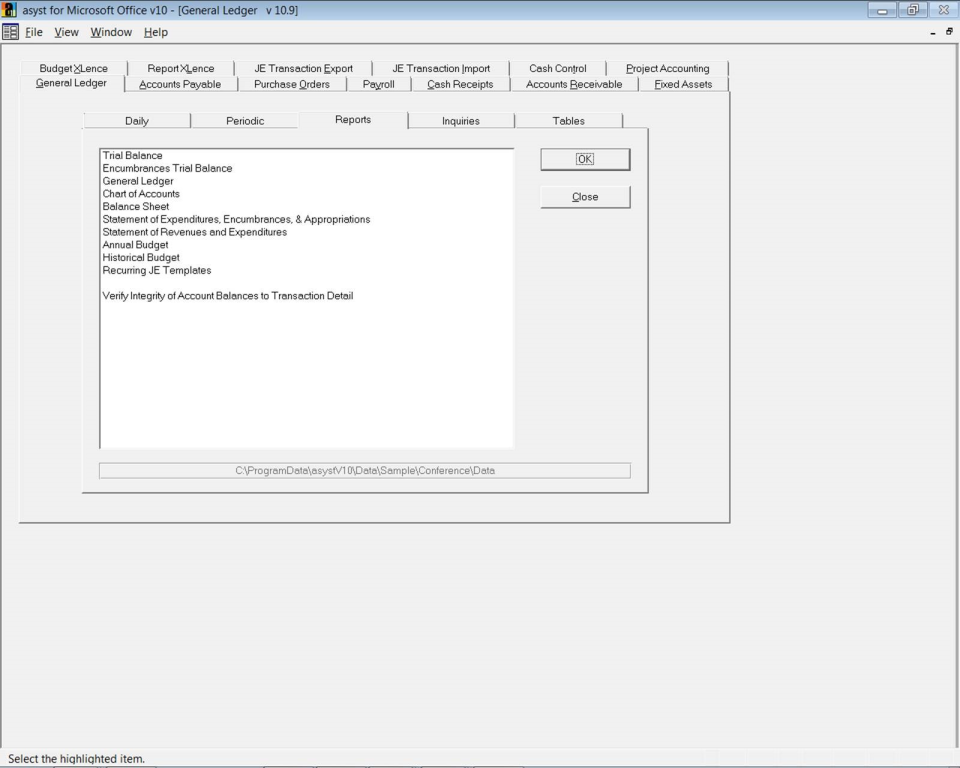Click the MDI document icon beside File menu

10,32
